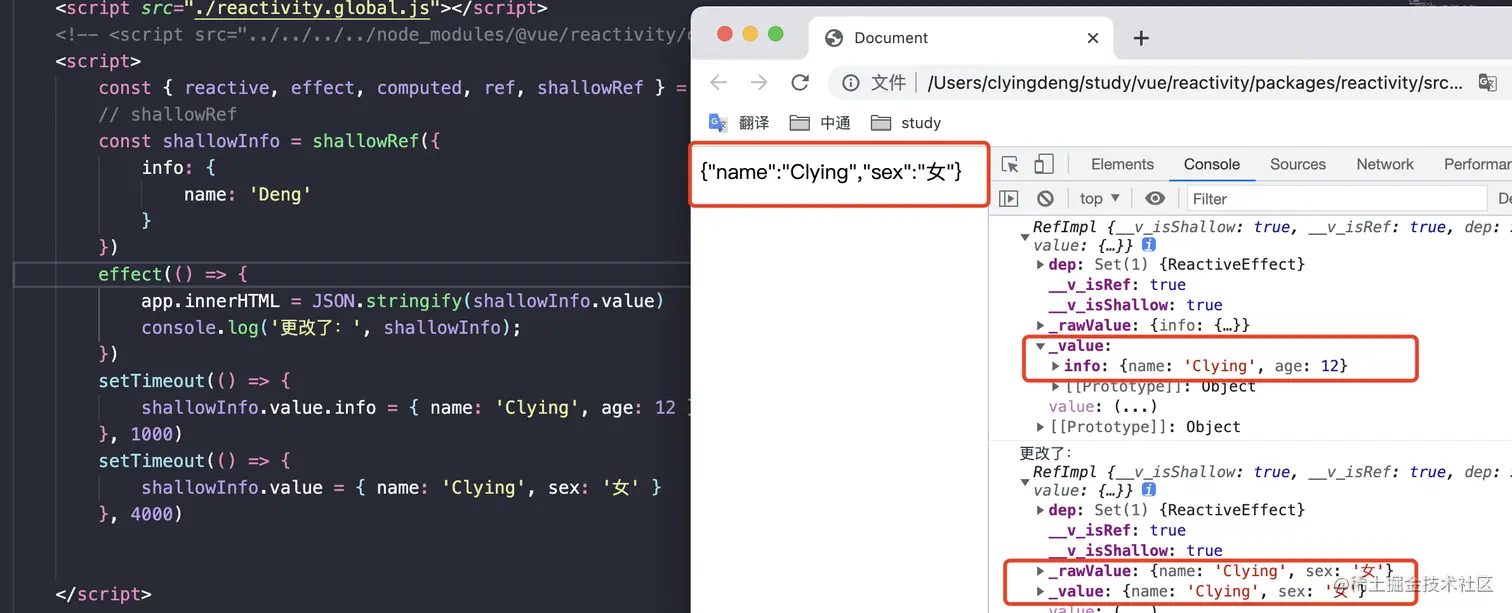Reload the Document page
The image size is (1512, 613).
800,83
